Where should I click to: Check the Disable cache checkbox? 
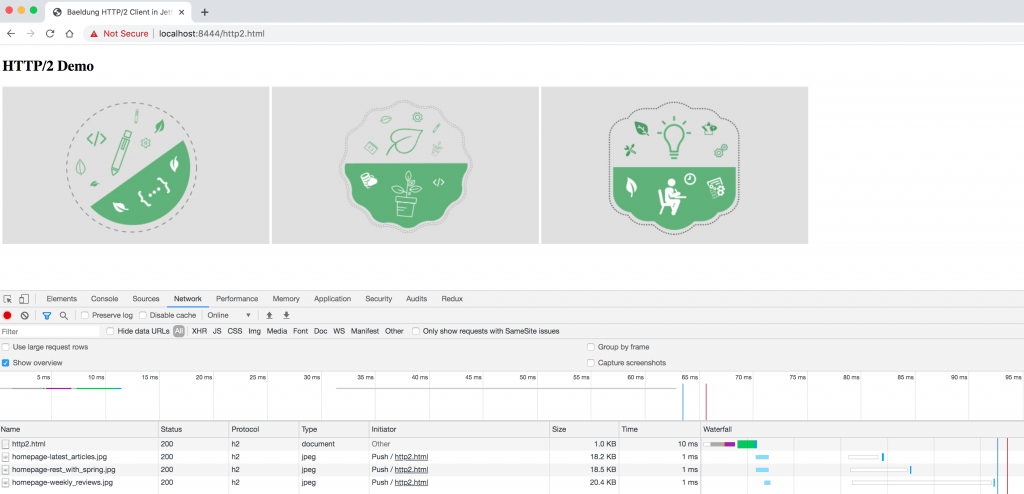pyautogui.click(x=143, y=316)
